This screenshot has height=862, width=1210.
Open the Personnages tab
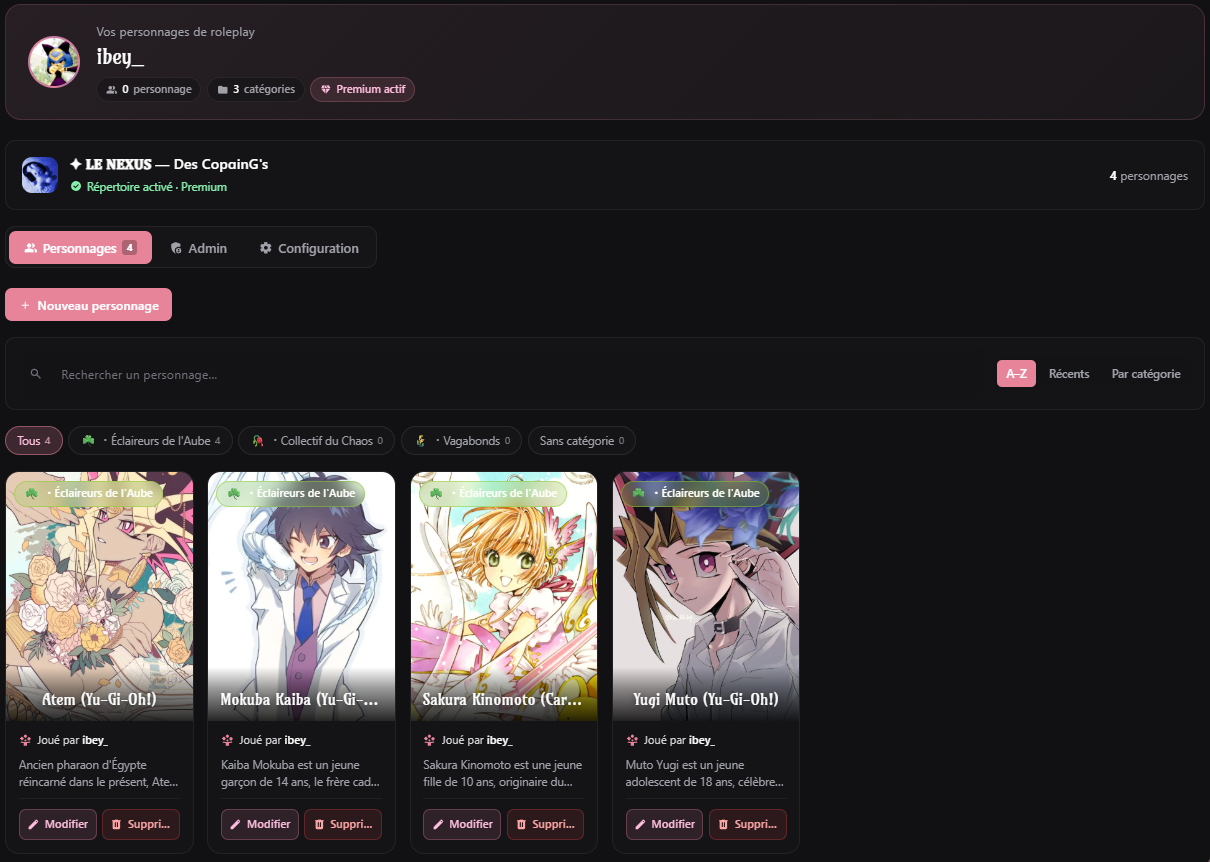coord(80,248)
